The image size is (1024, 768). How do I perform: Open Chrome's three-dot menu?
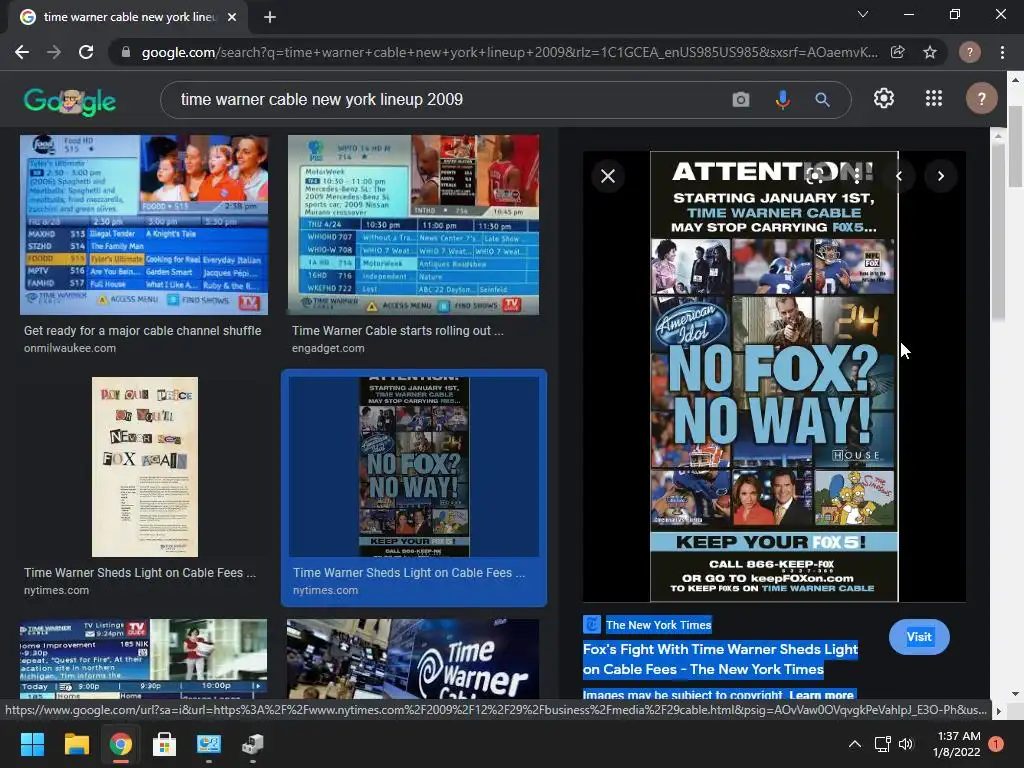tap(1002, 52)
